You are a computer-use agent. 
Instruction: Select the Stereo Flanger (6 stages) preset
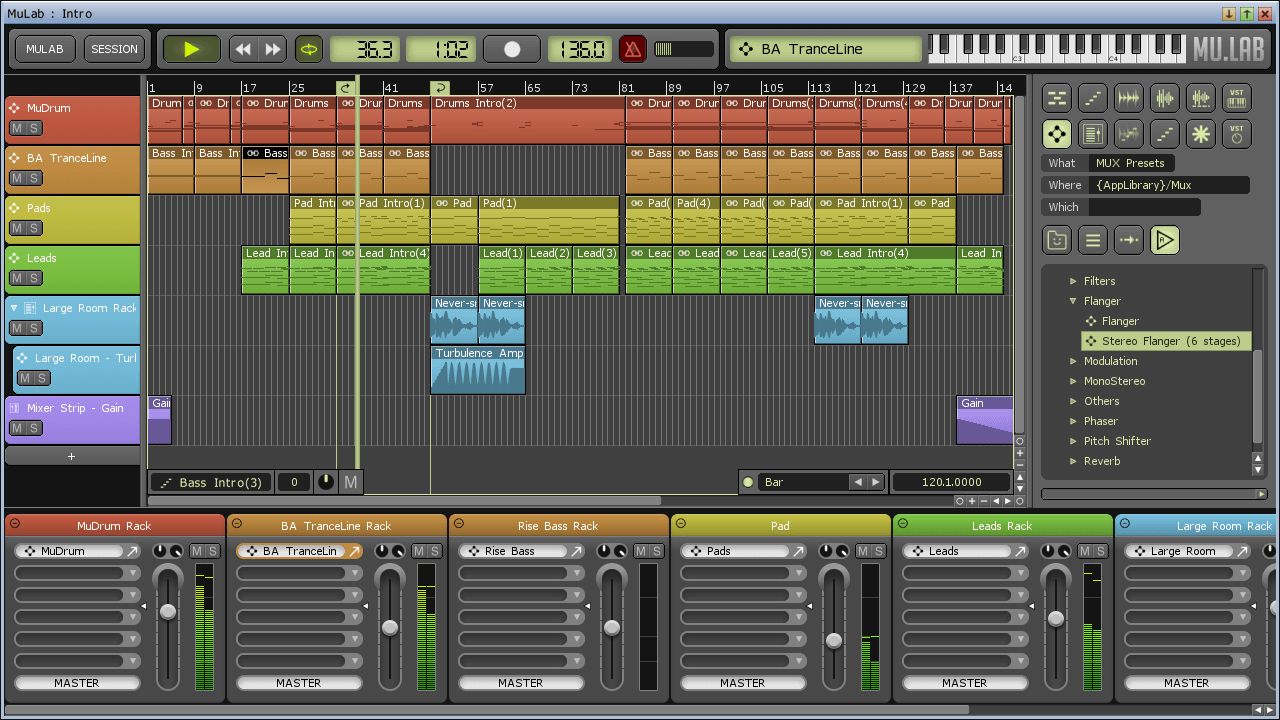pos(1166,341)
